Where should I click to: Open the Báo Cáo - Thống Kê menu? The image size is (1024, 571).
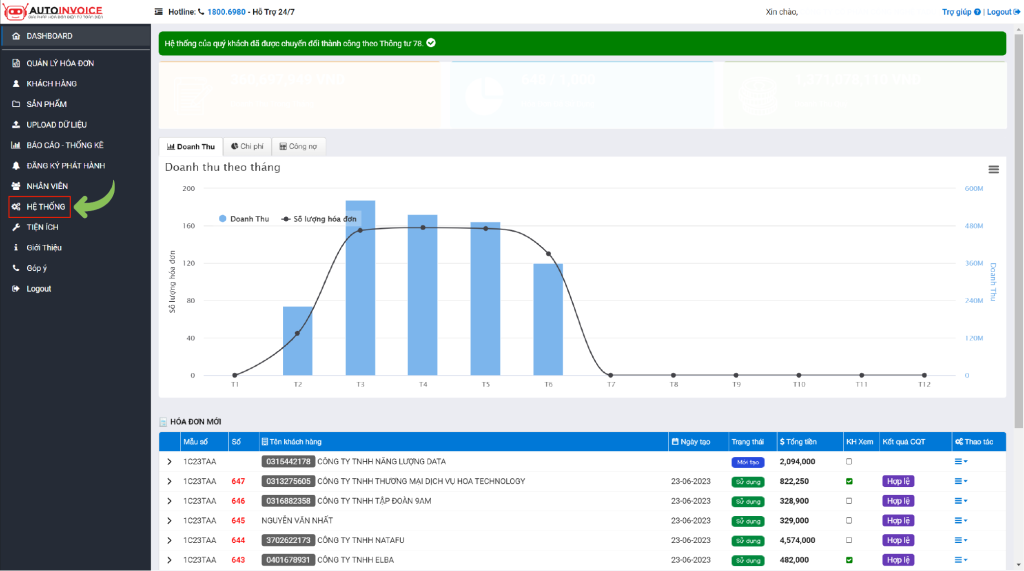(x=65, y=145)
